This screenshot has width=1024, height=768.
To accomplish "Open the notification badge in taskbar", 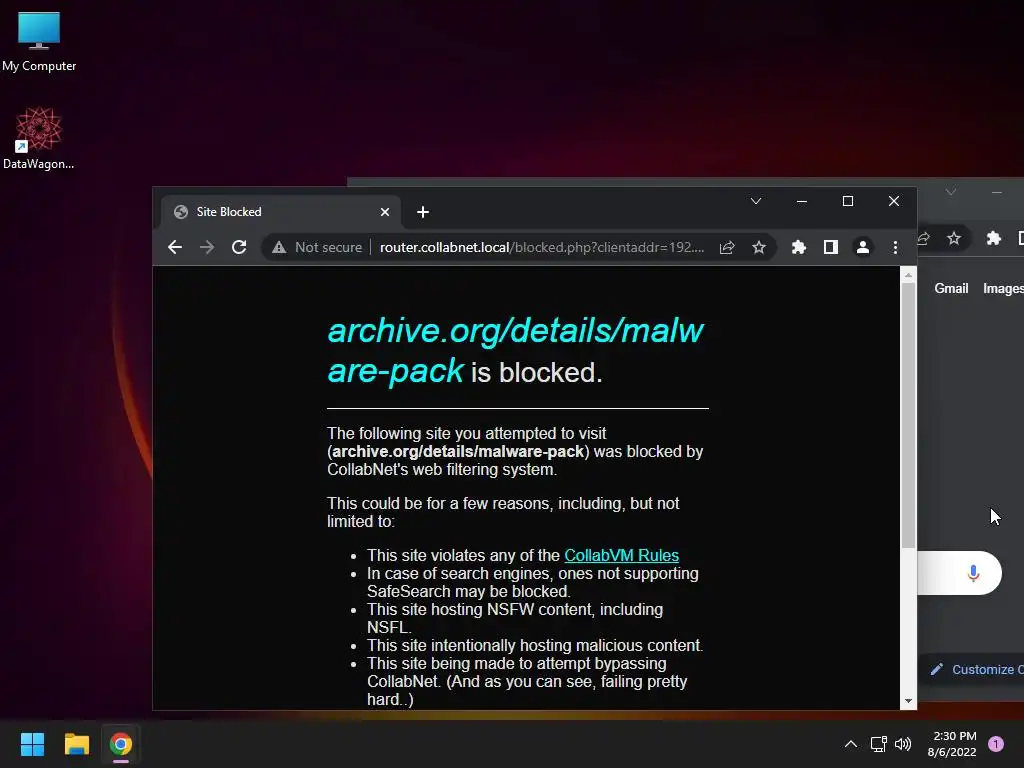I will click(996, 744).
